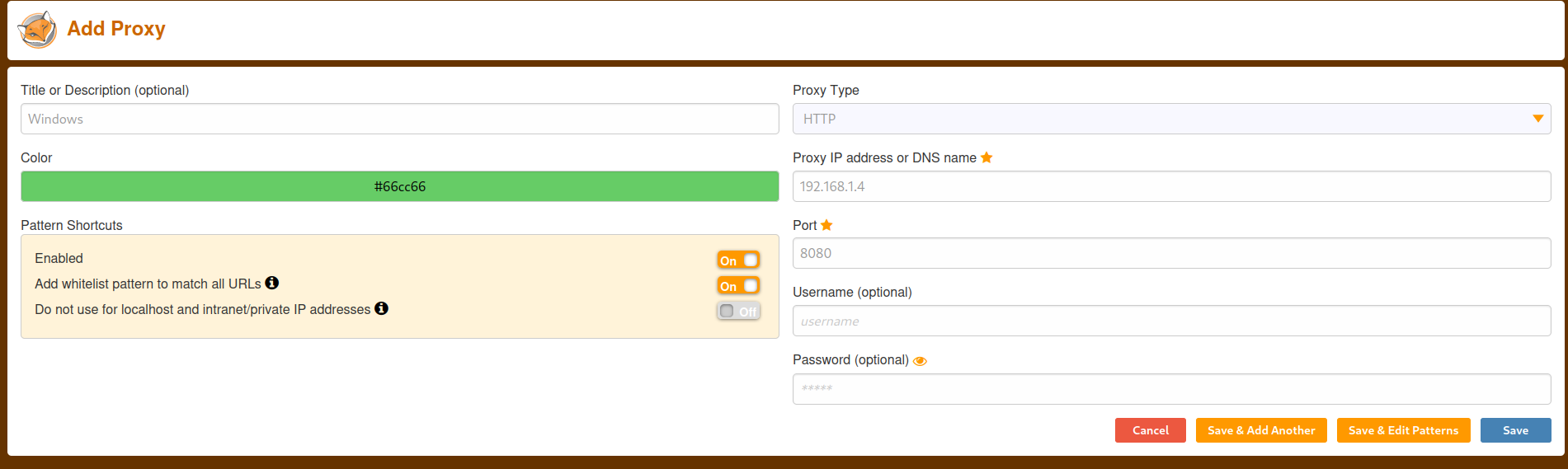
Task: Click the orange arrow of Proxy Type
Action: pos(1537,119)
